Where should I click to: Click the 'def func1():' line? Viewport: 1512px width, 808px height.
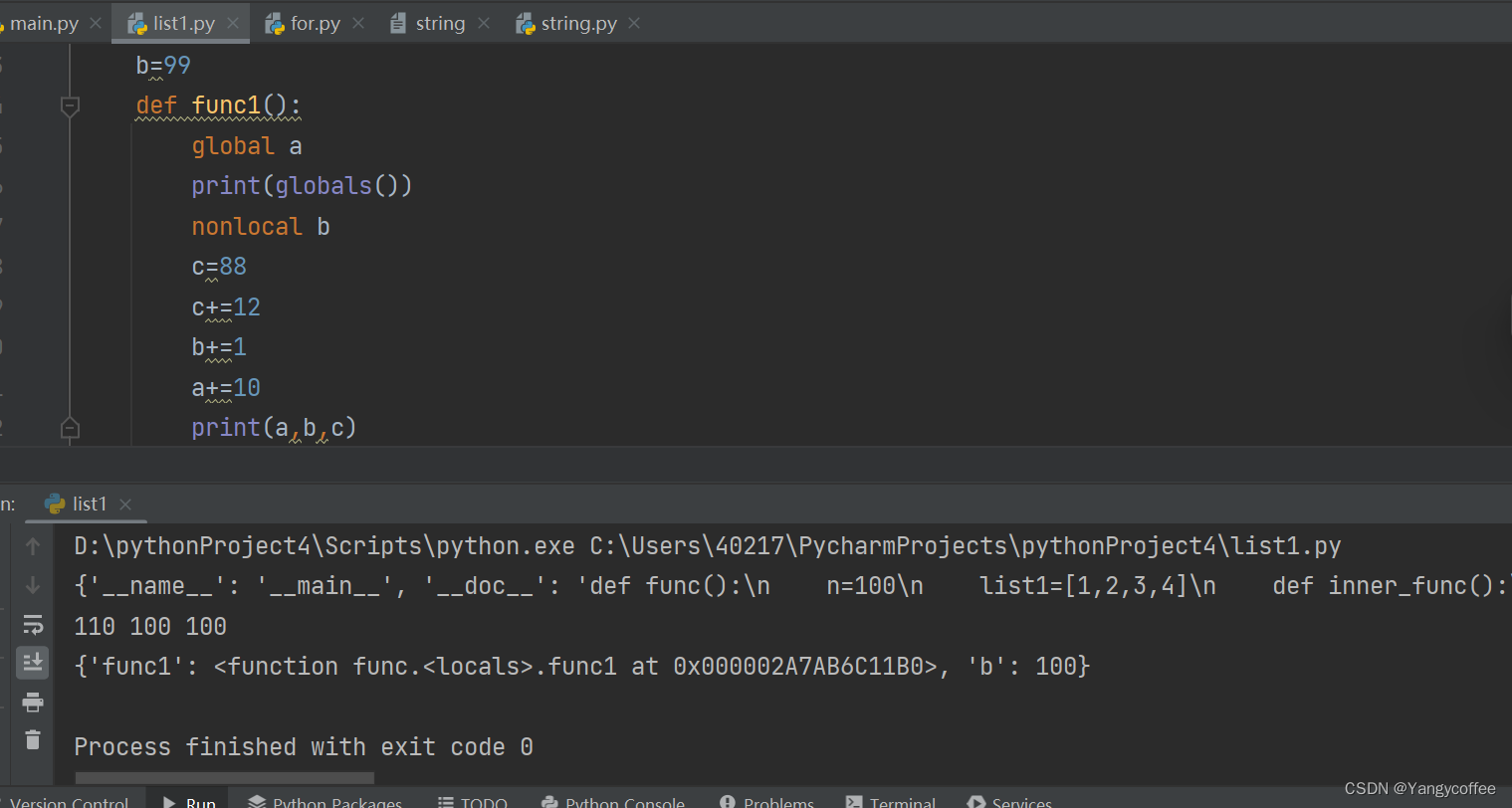[x=218, y=105]
